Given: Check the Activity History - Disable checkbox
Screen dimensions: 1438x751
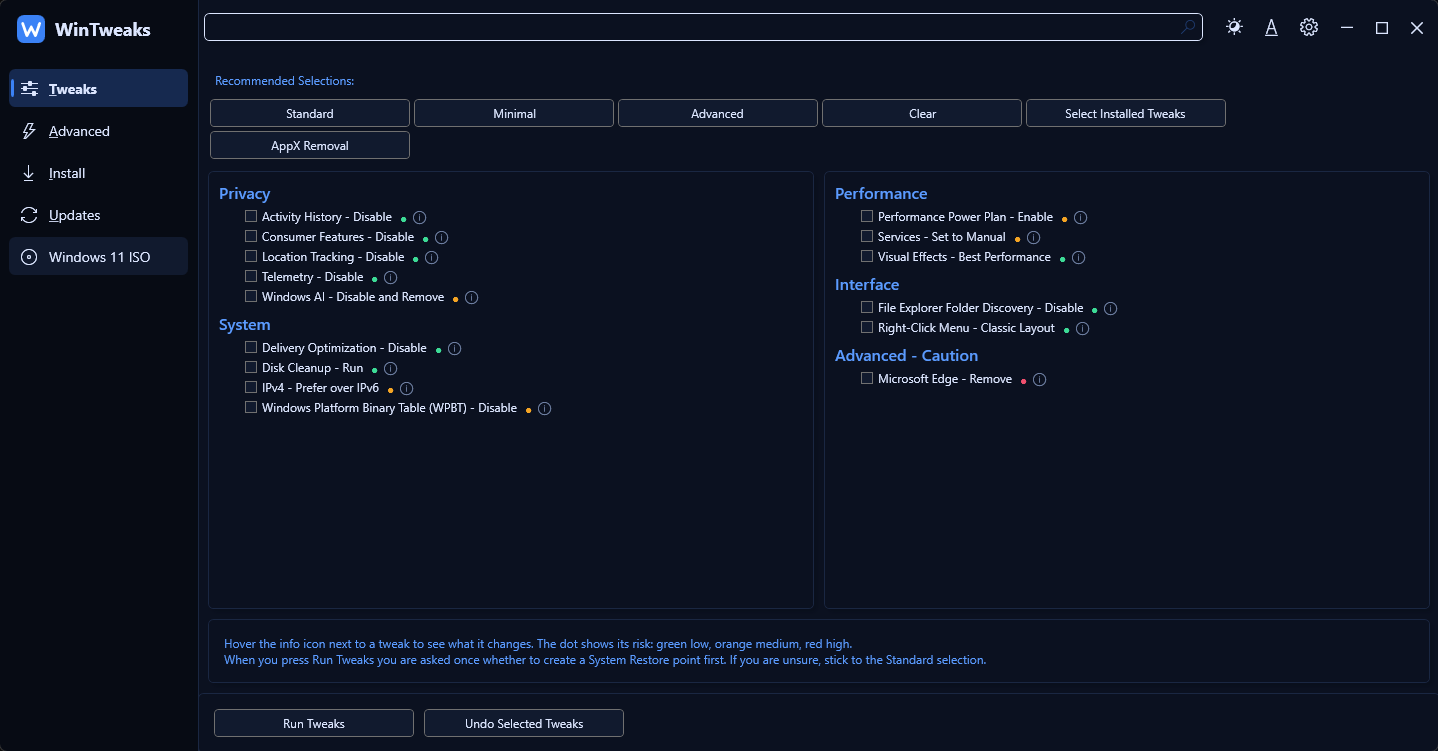Looking at the screenshot, I should pos(251,216).
